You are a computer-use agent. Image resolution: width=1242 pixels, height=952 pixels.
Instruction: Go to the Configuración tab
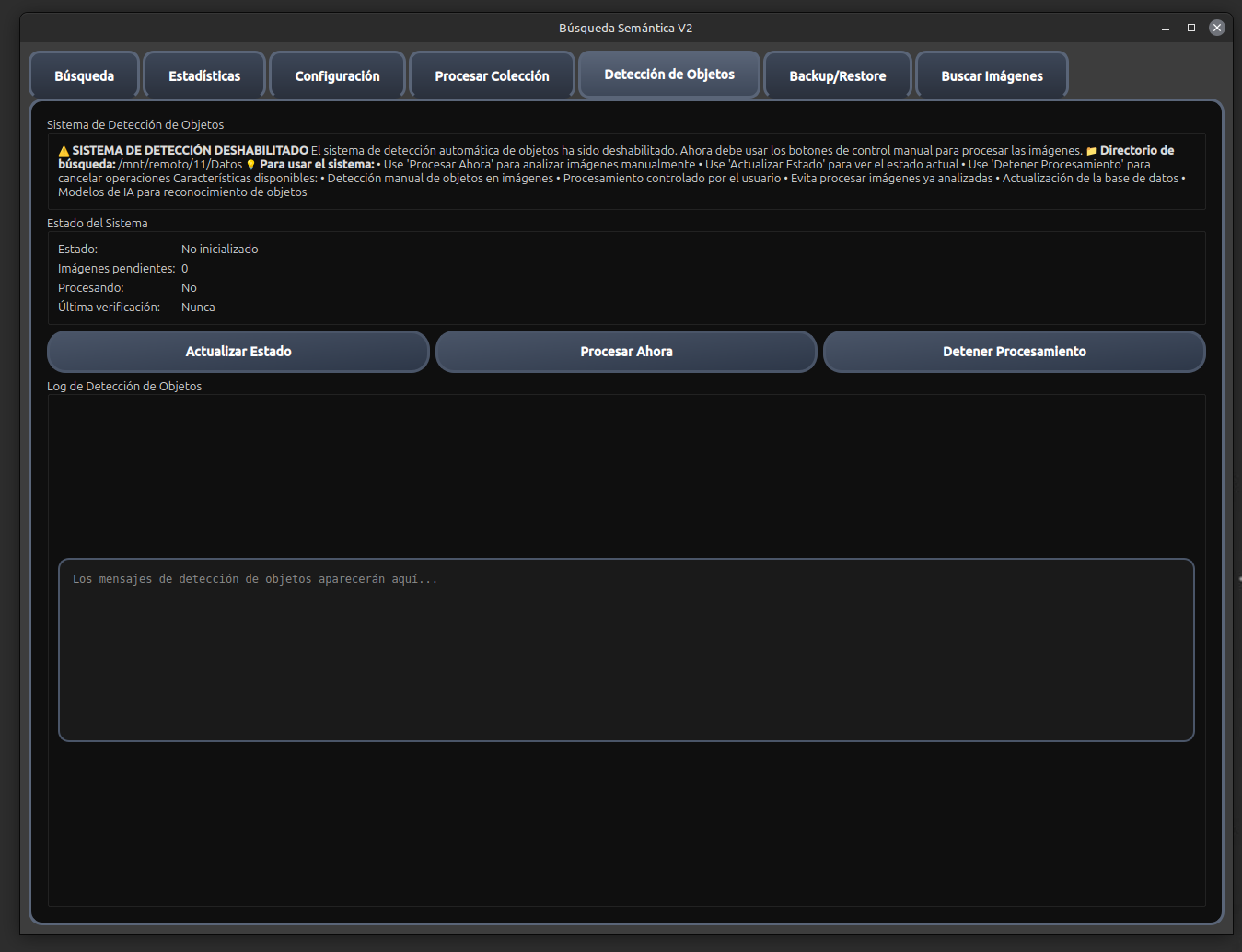coord(337,75)
